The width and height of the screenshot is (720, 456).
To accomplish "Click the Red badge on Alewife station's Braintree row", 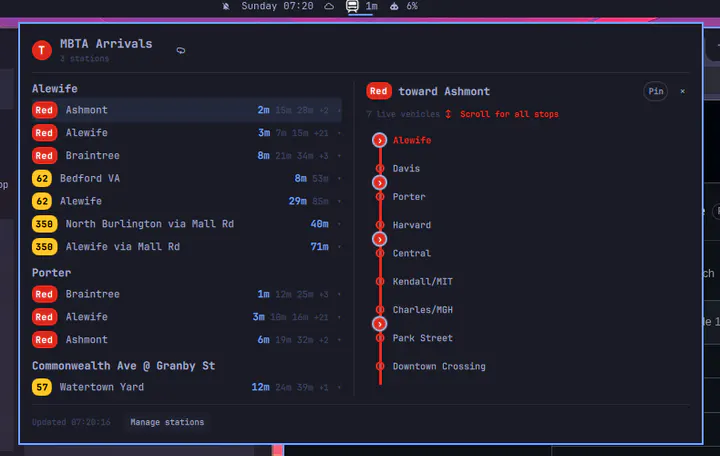I will point(45,156).
